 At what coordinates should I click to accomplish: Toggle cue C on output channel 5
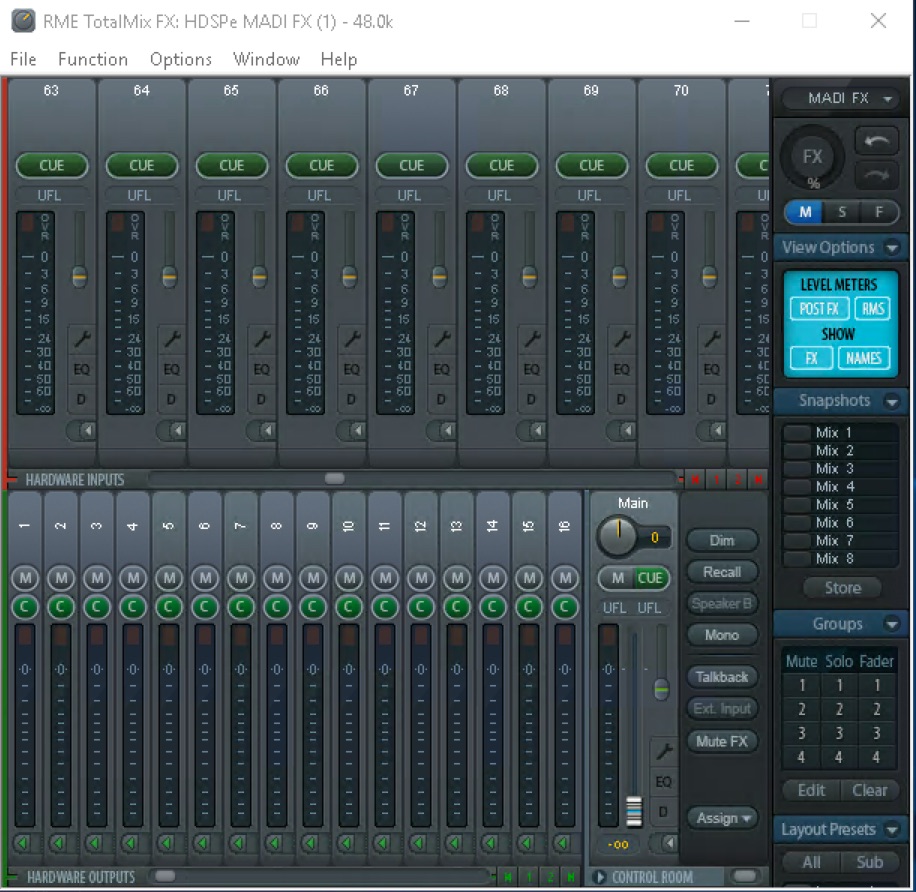[x=168, y=606]
